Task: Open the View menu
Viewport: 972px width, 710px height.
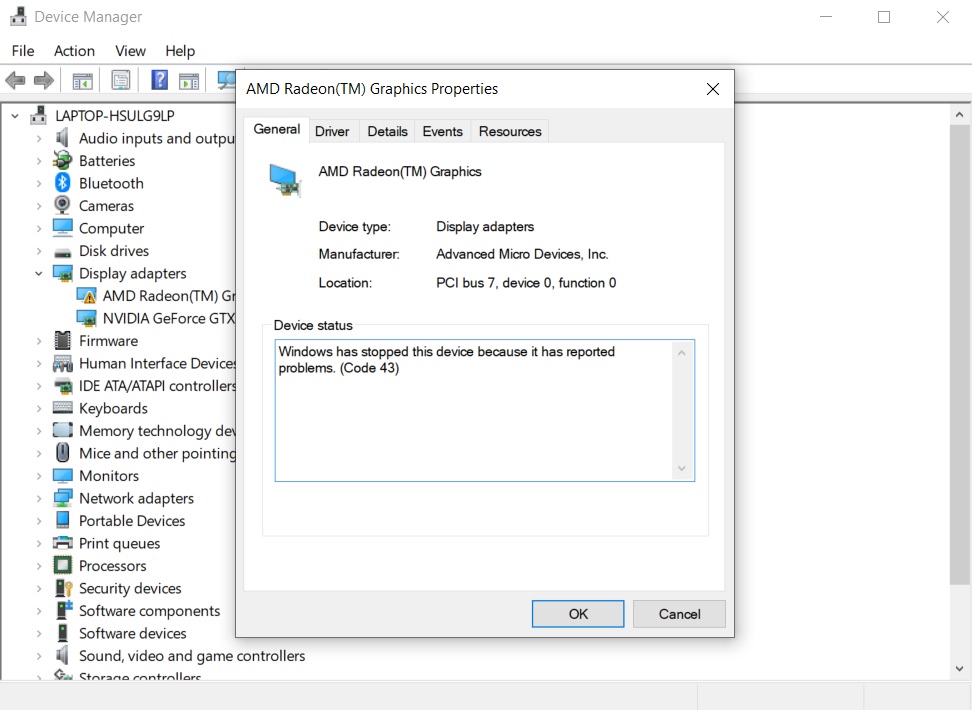Action: 130,51
